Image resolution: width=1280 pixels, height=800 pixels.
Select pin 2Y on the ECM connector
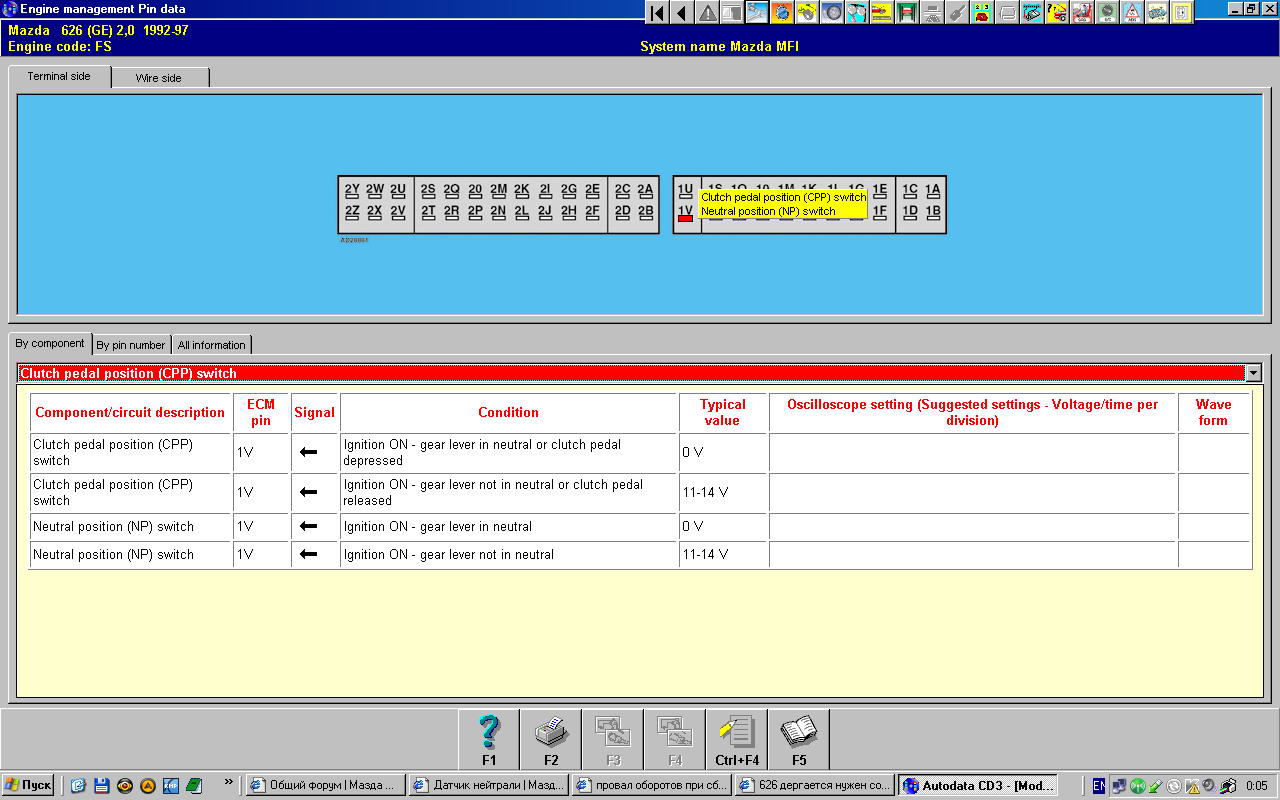click(352, 190)
